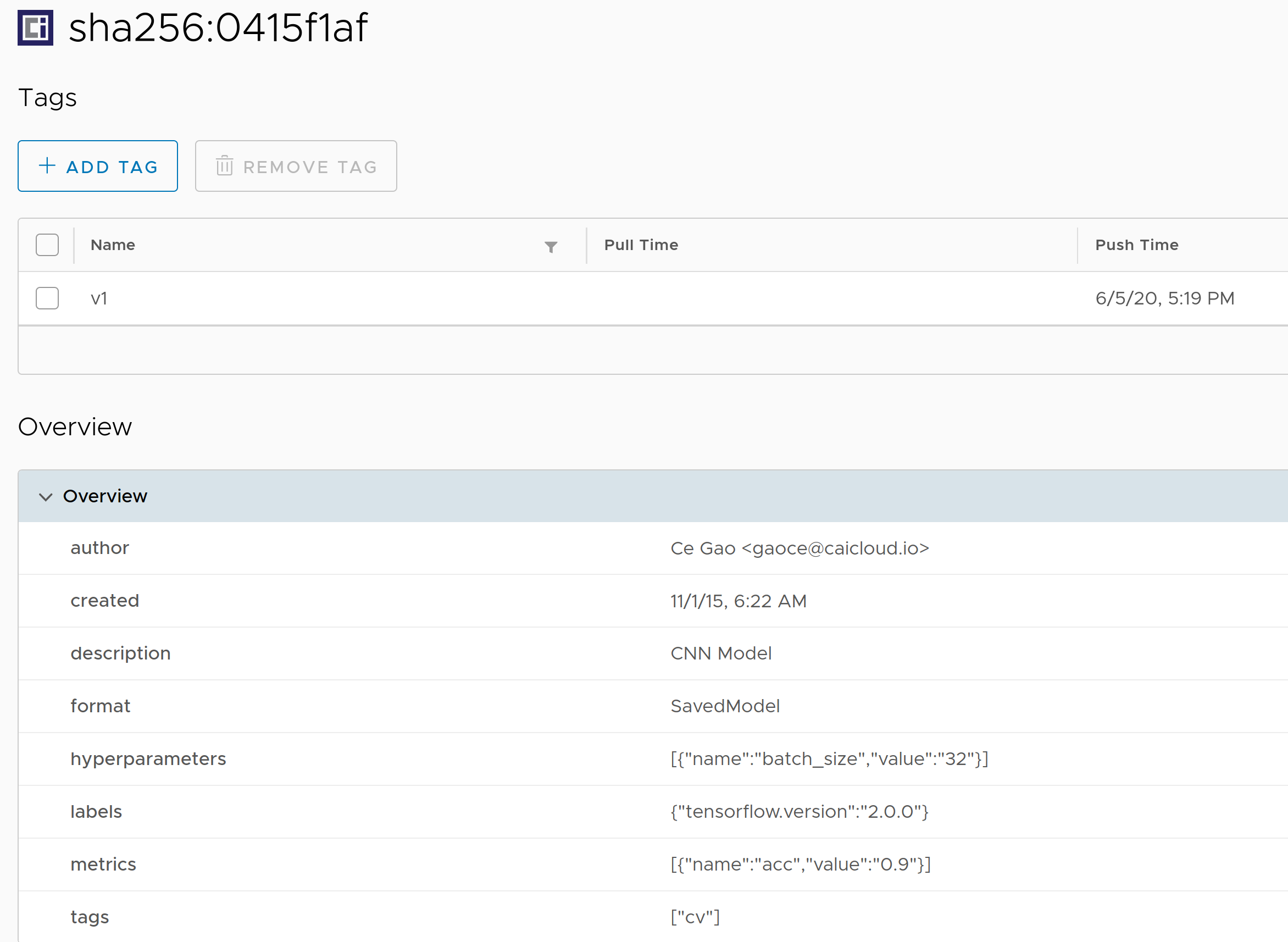Click the labels tensorflow.version value

800,812
